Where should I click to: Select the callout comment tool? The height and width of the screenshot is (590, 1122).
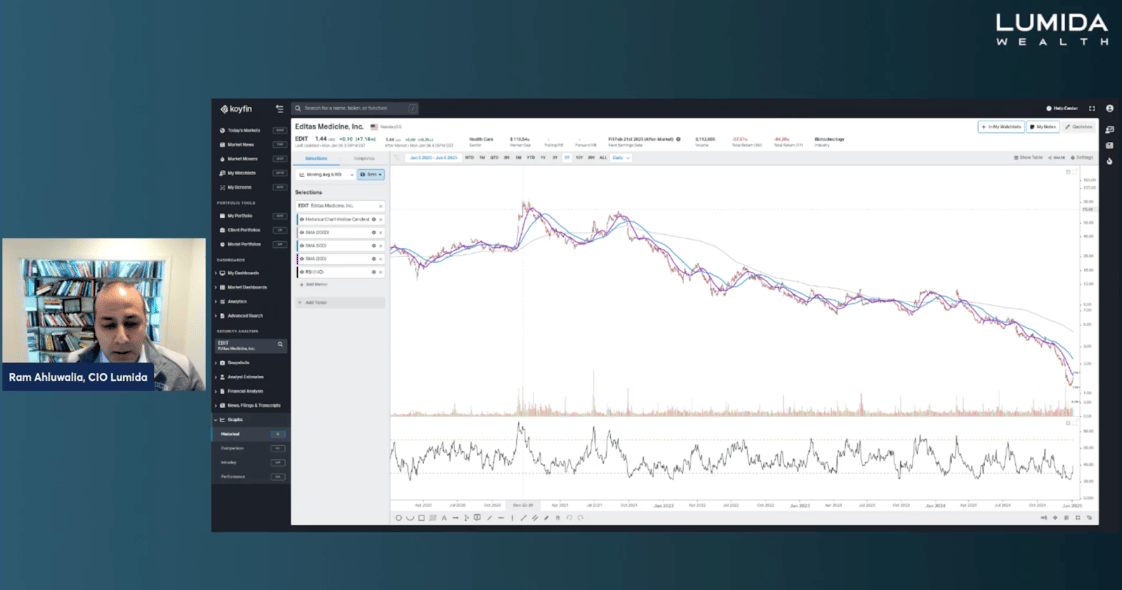477,518
